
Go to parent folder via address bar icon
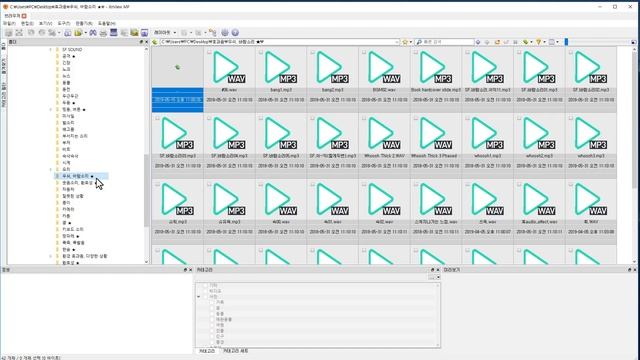[155, 42]
